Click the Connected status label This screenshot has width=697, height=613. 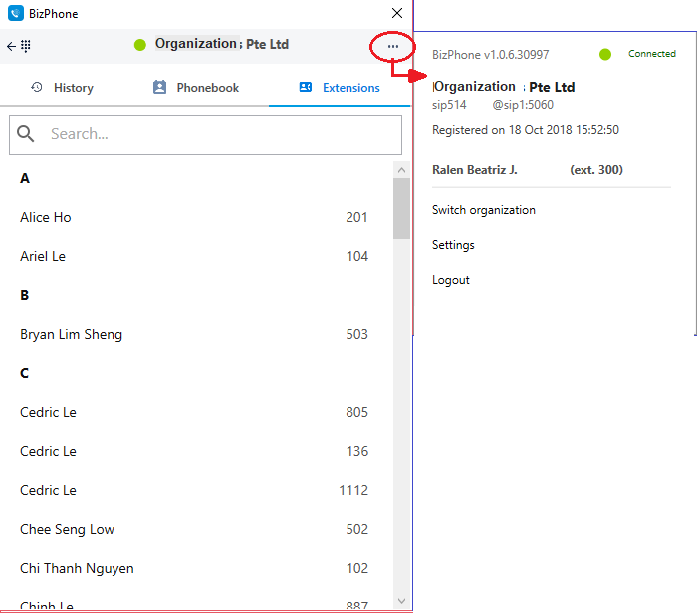click(x=652, y=54)
